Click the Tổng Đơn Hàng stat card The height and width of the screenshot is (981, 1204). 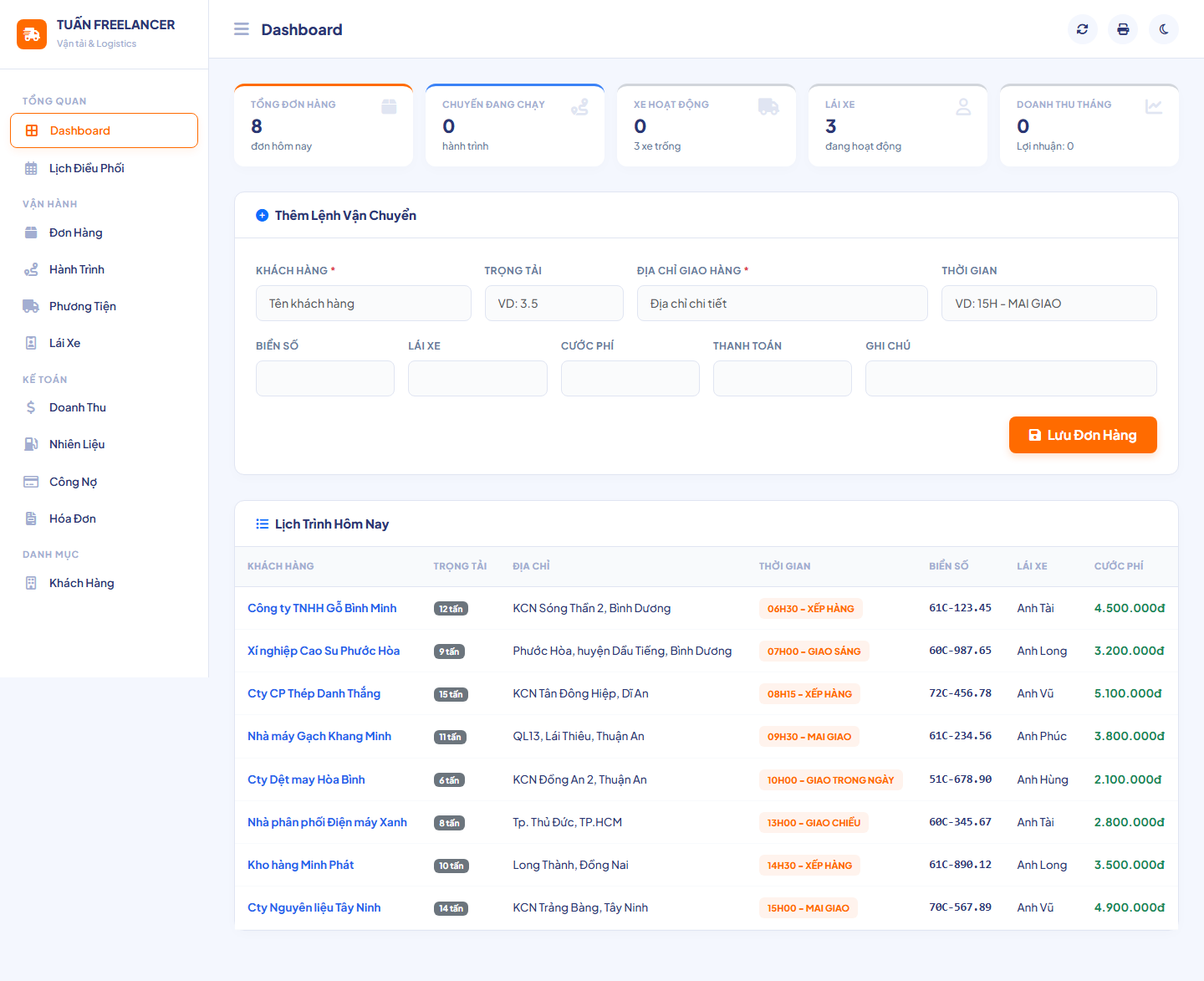coord(324,125)
